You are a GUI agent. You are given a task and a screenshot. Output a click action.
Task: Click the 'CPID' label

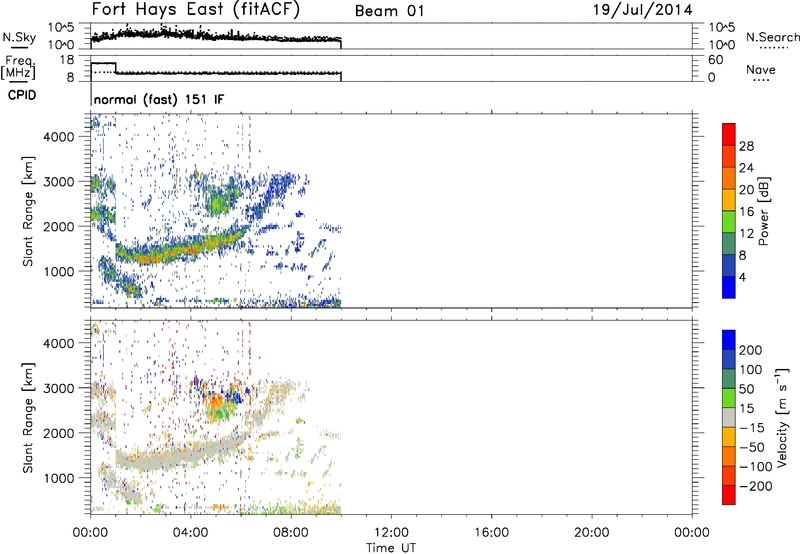coord(22,95)
